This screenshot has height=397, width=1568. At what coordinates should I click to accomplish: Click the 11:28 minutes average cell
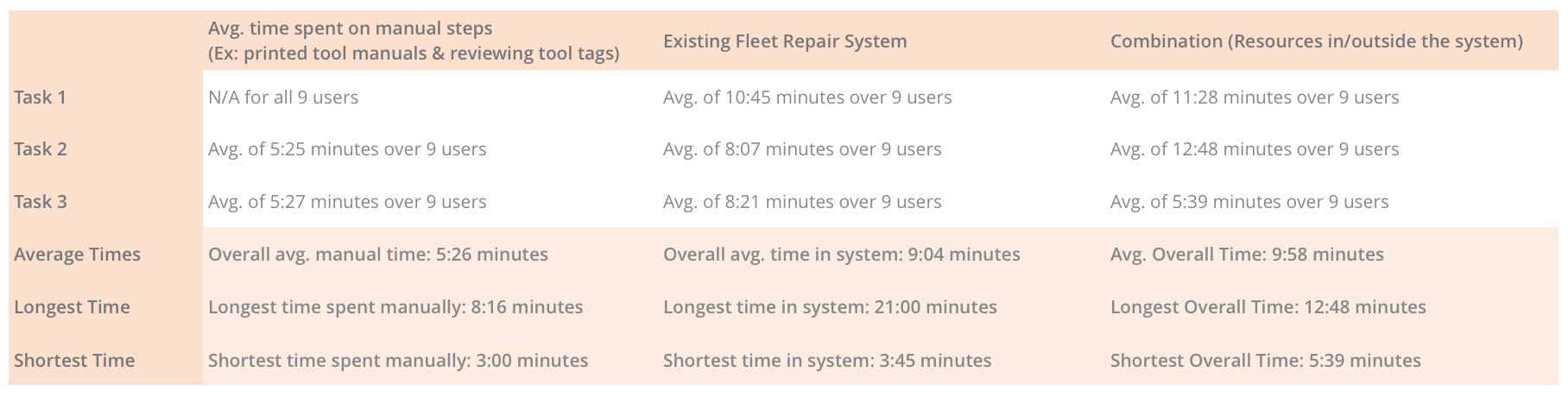[1255, 98]
